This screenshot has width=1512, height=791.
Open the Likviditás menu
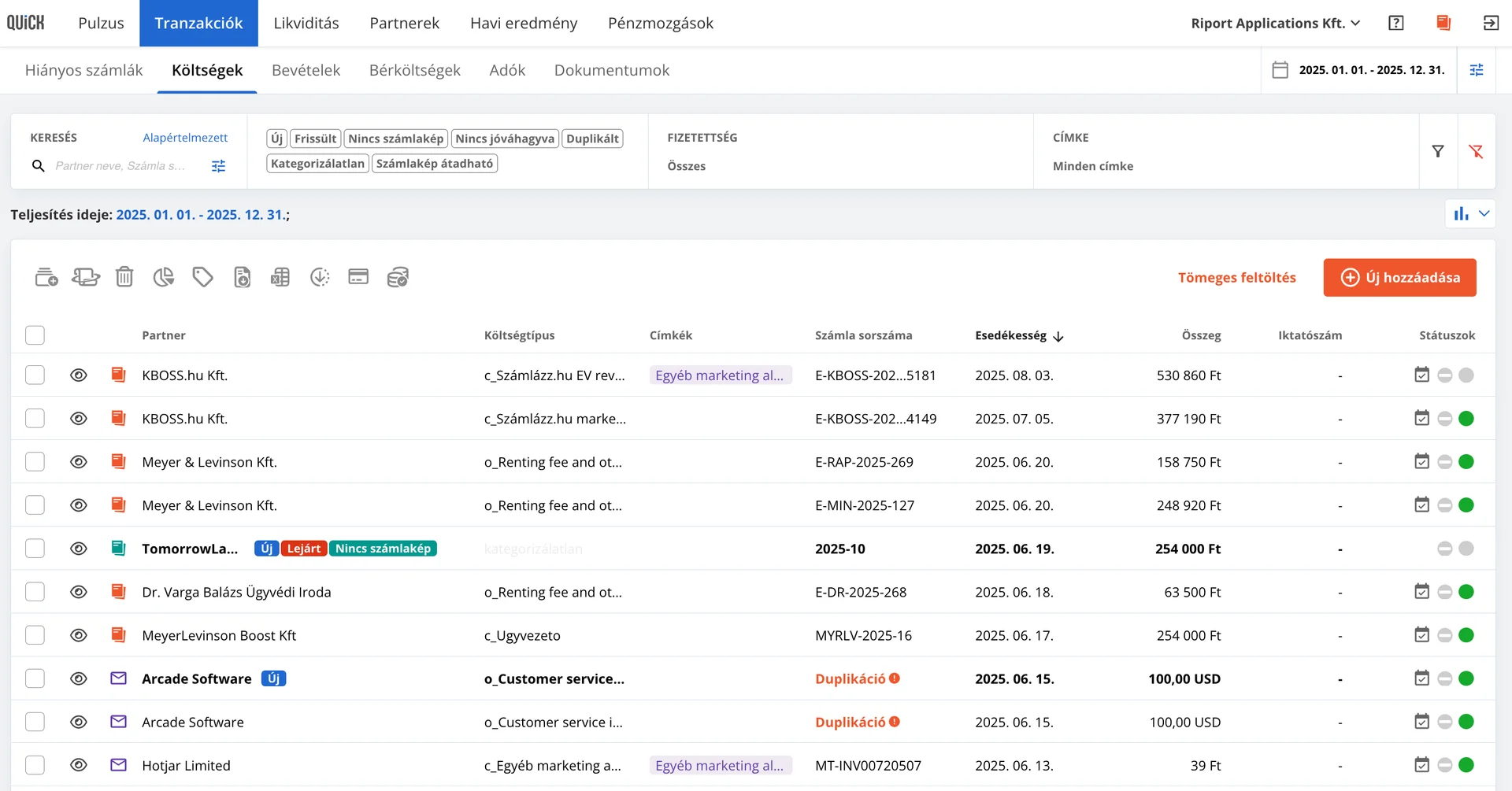306,23
